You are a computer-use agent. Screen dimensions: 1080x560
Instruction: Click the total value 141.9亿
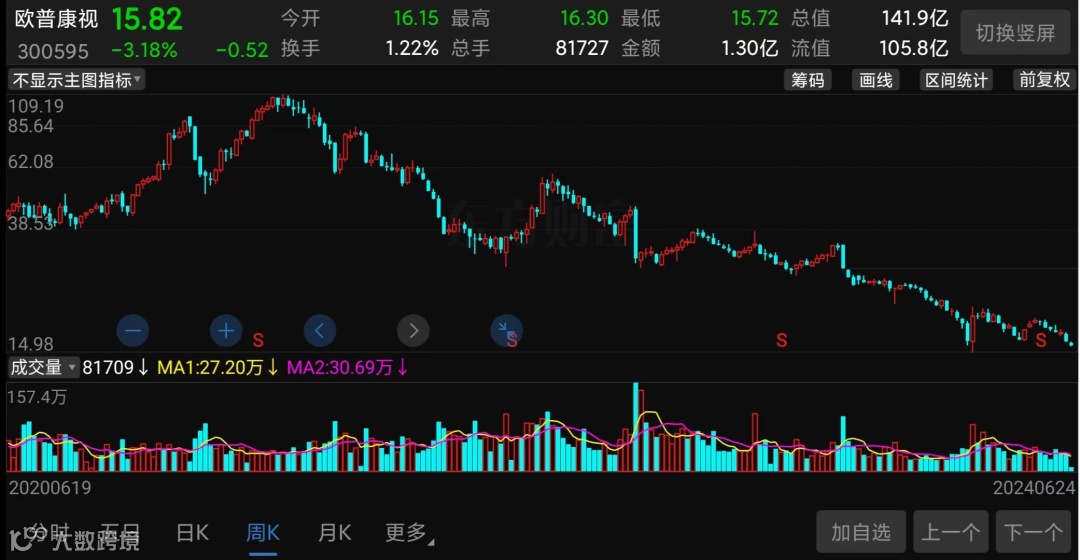coord(915,18)
